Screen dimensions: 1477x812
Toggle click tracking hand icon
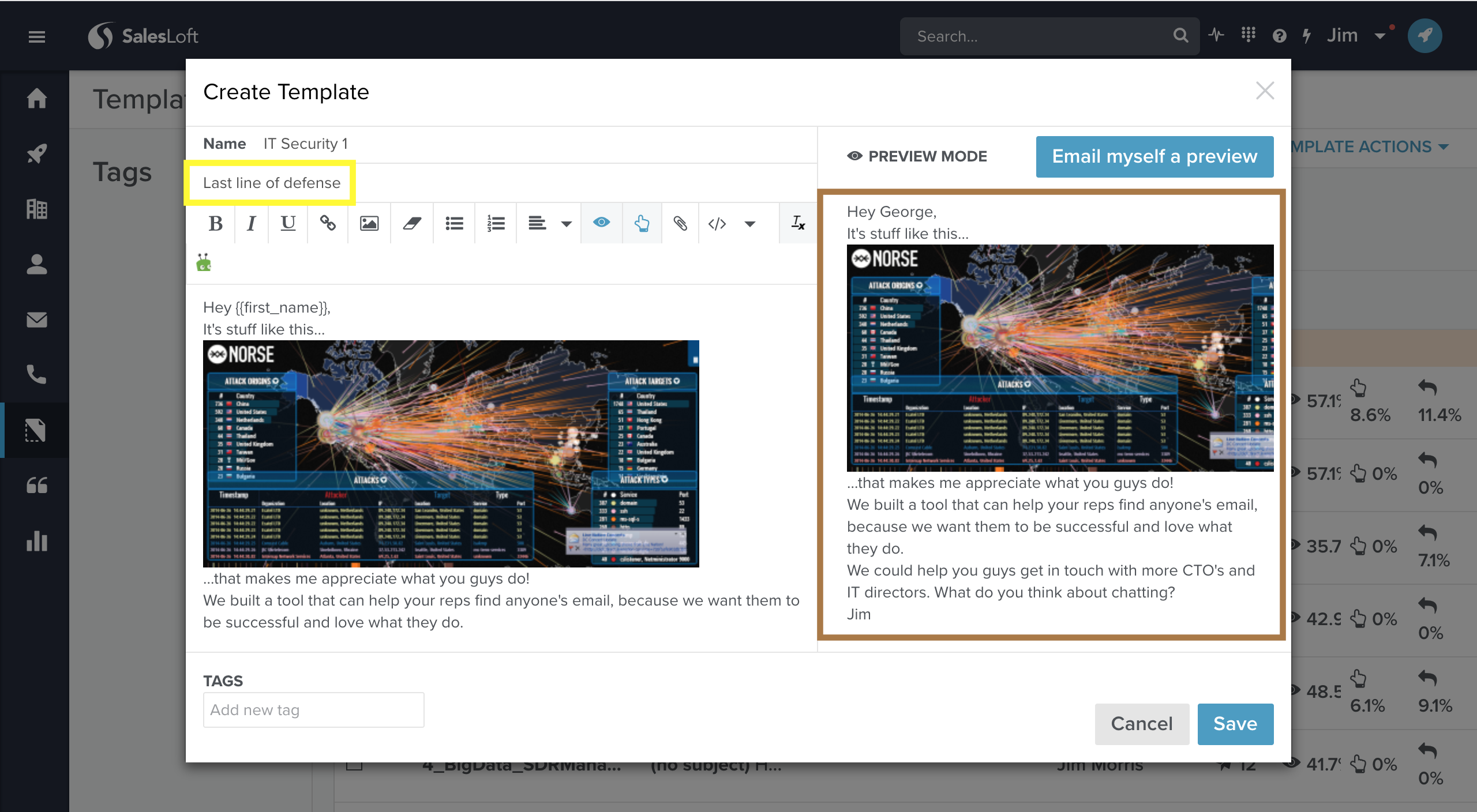point(642,223)
